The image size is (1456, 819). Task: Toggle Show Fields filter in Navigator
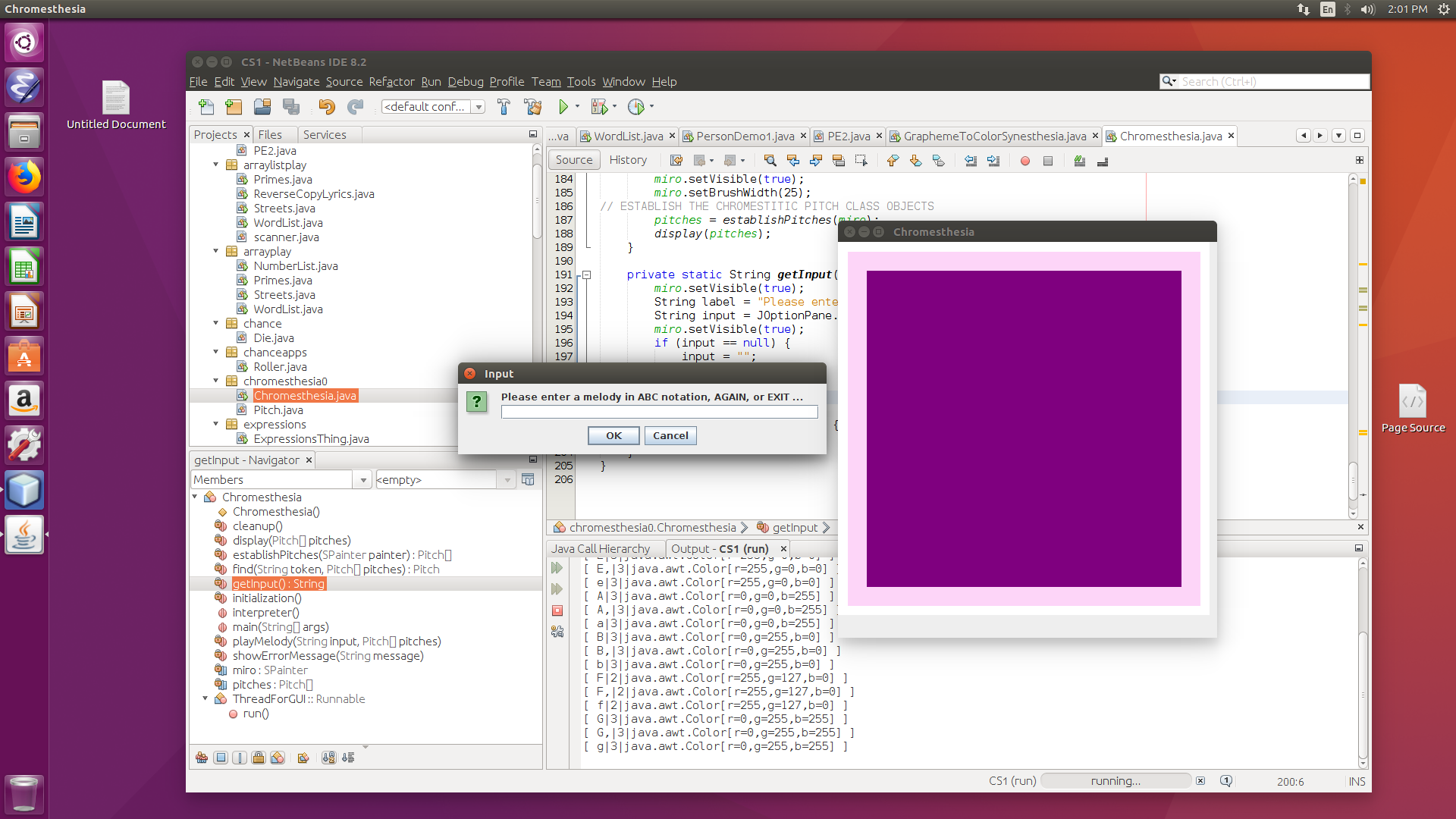coord(221,758)
